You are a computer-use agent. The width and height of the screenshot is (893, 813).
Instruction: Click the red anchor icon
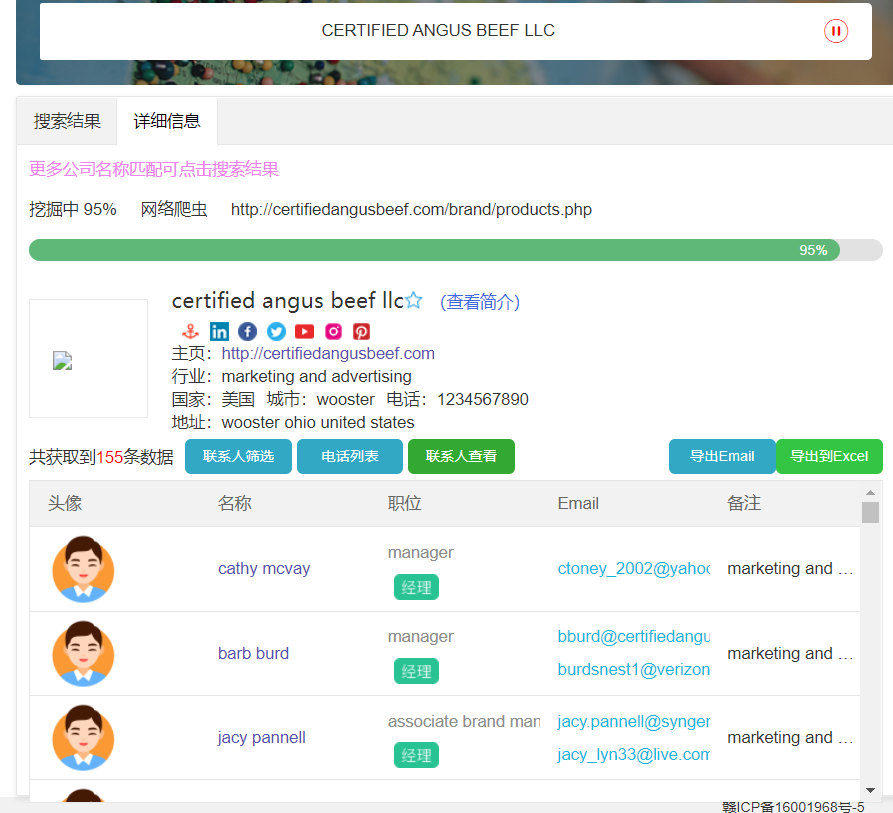pyautogui.click(x=190, y=332)
